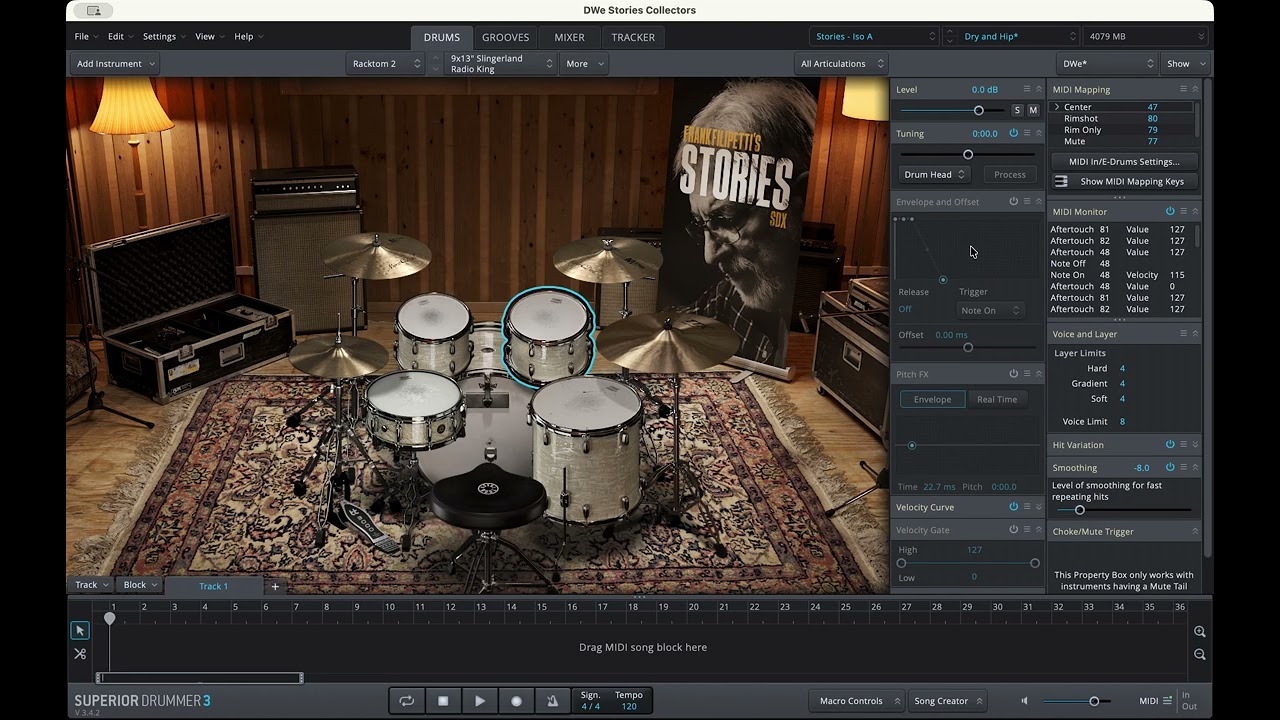Open the File menu
Screen dimensions: 1280x720
point(86,36)
